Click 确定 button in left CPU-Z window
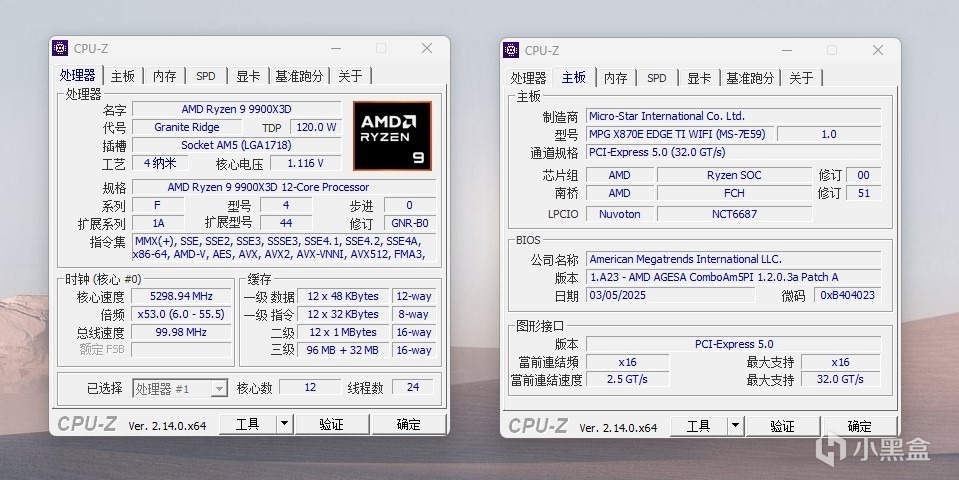Image resolution: width=959 pixels, height=480 pixels. tap(409, 424)
